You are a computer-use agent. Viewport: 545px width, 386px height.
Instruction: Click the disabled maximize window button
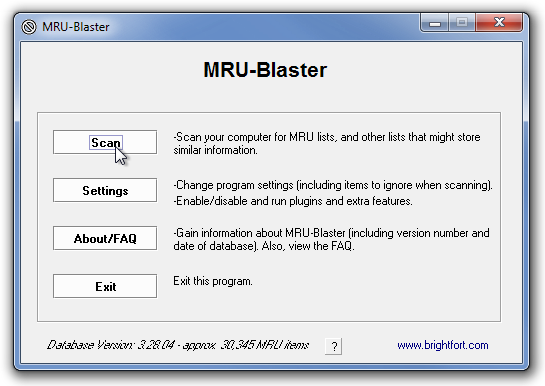pos(462,23)
